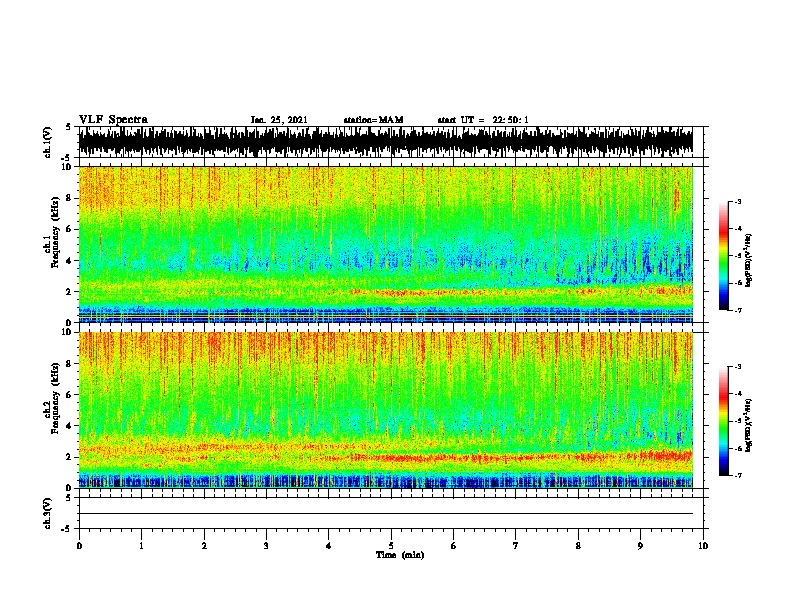The width and height of the screenshot is (792, 612).
Task: Click the ch.2 color bar unit label
Action: point(749,425)
